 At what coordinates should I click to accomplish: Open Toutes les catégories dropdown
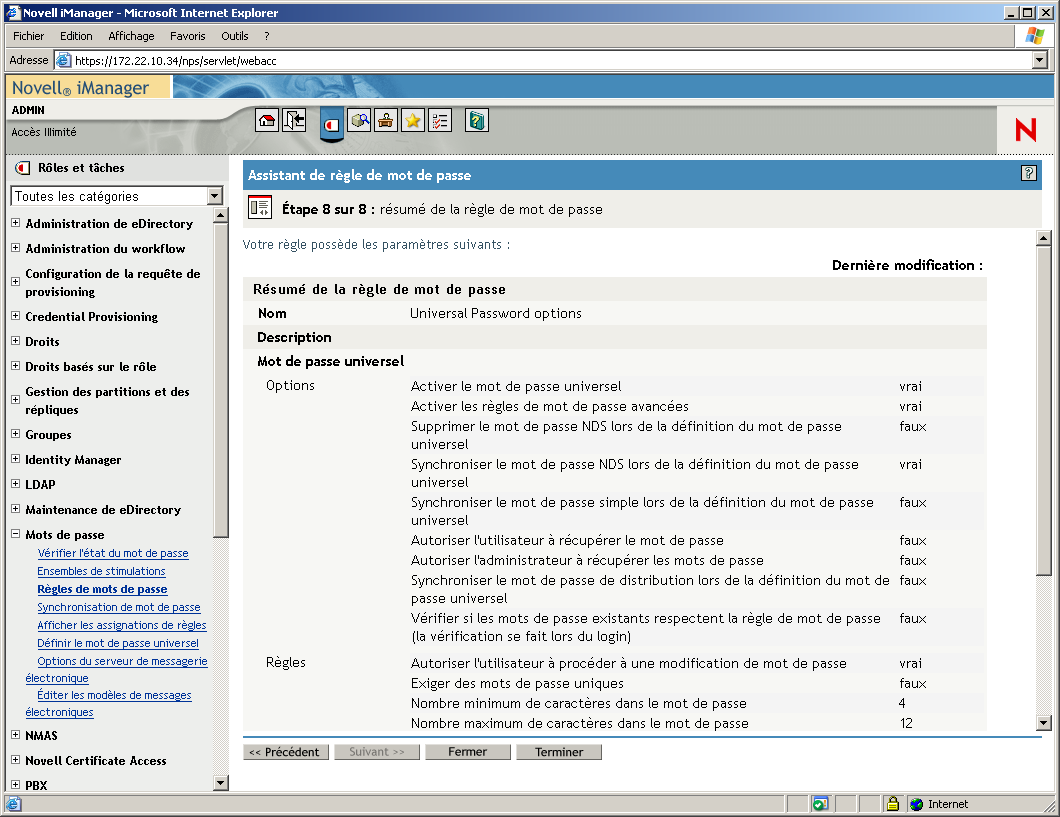215,196
